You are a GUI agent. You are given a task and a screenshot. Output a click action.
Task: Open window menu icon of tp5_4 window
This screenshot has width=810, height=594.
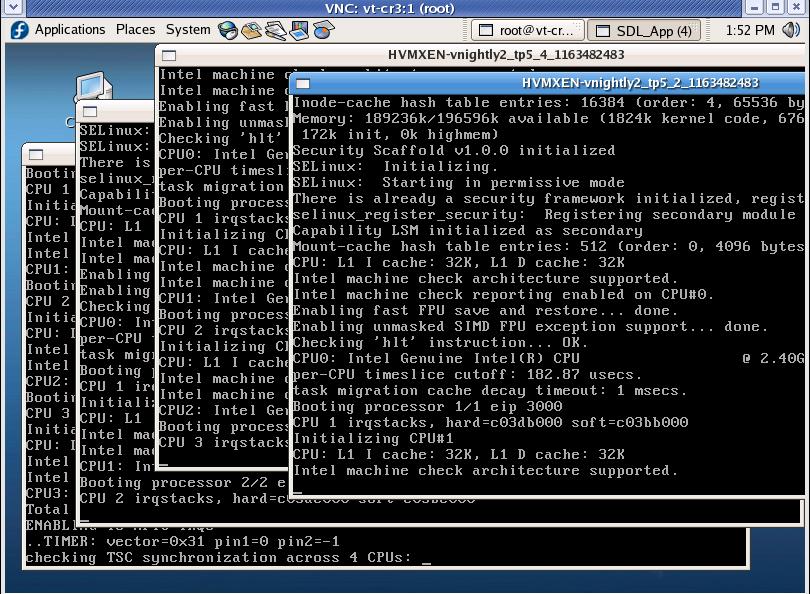pos(169,56)
